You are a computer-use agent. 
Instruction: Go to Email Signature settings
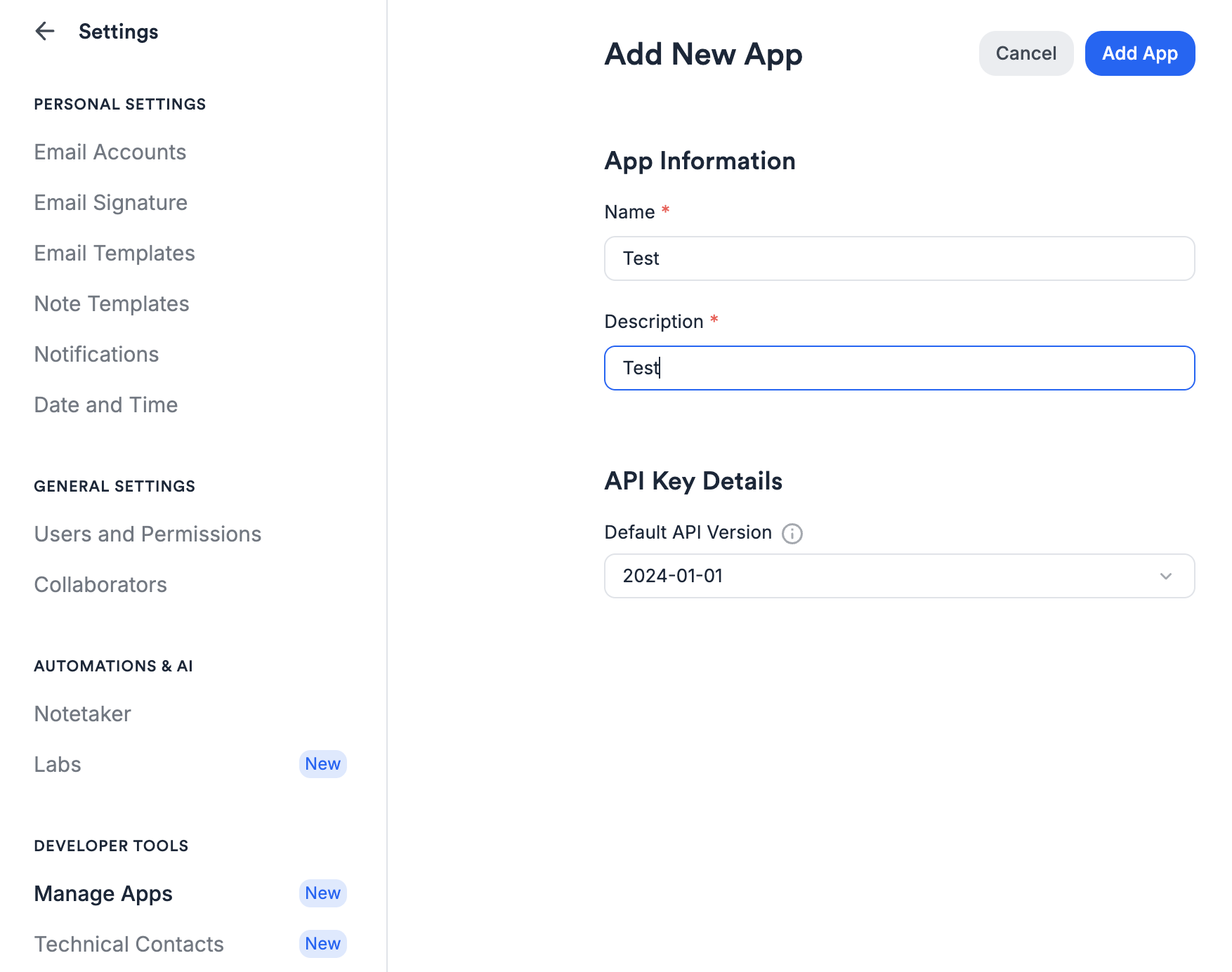pos(111,202)
